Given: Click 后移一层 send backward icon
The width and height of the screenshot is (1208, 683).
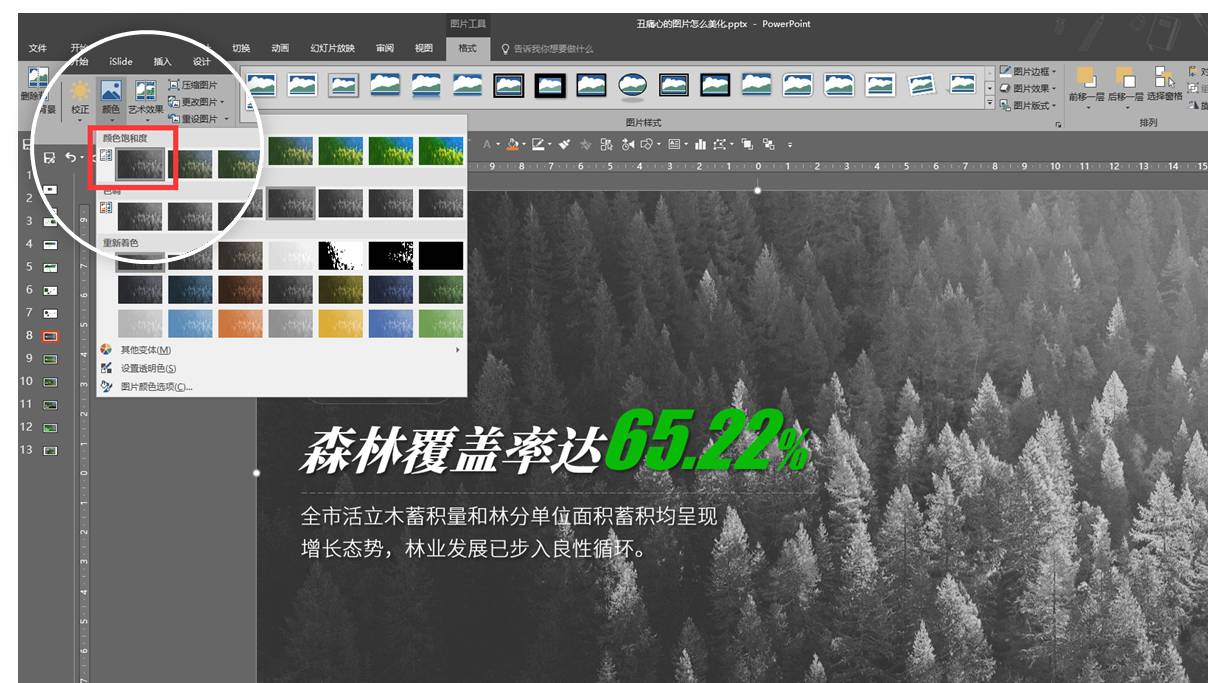Looking at the screenshot, I should [x=1126, y=77].
